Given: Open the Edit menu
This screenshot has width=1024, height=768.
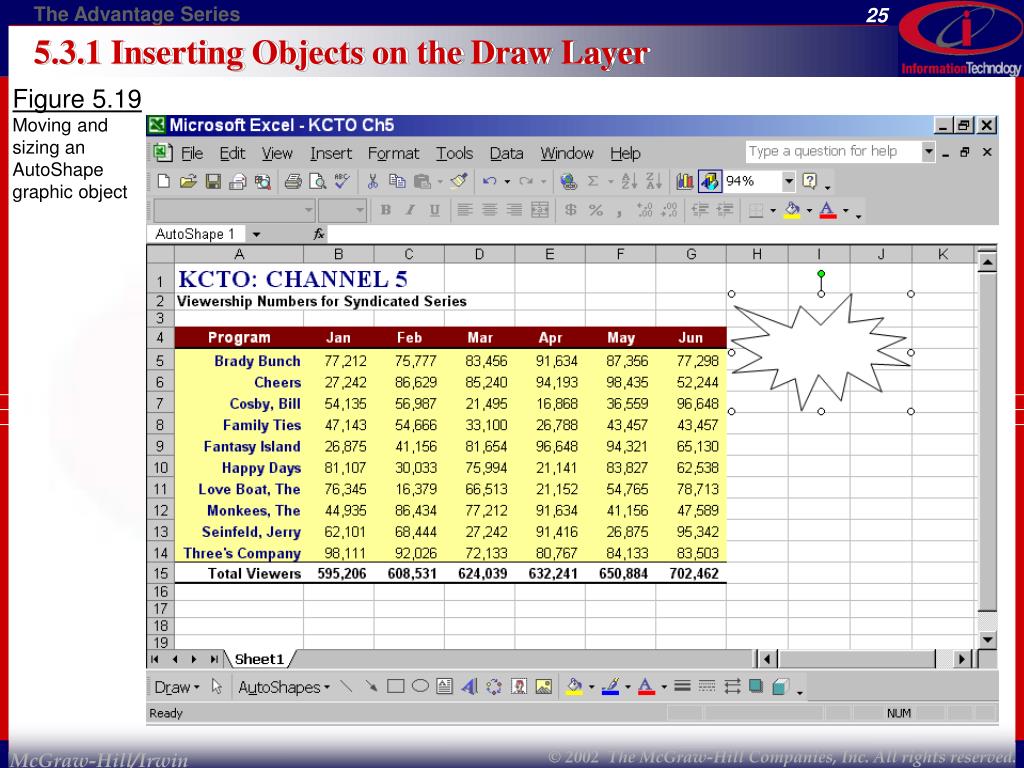Looking at the screenshot, I should coord(232,153).
